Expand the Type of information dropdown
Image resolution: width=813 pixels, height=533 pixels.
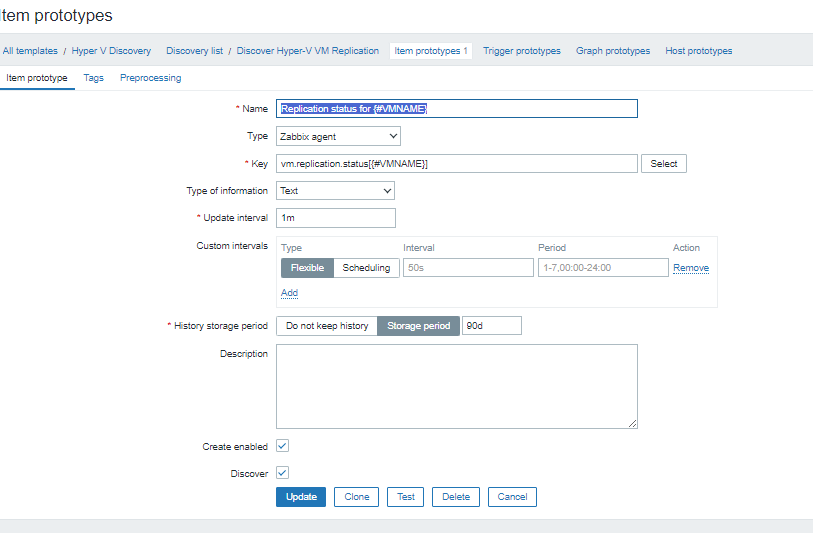(x=335, y=190)
